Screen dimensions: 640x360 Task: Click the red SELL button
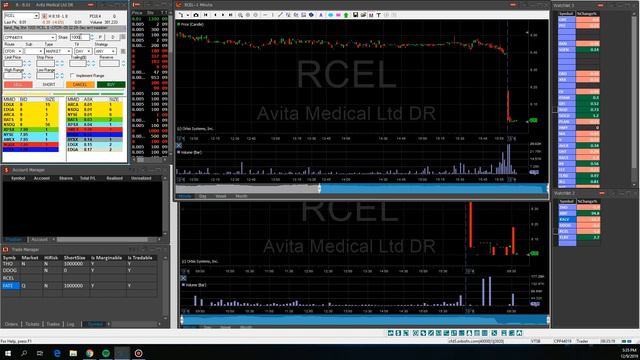(18, 84)
